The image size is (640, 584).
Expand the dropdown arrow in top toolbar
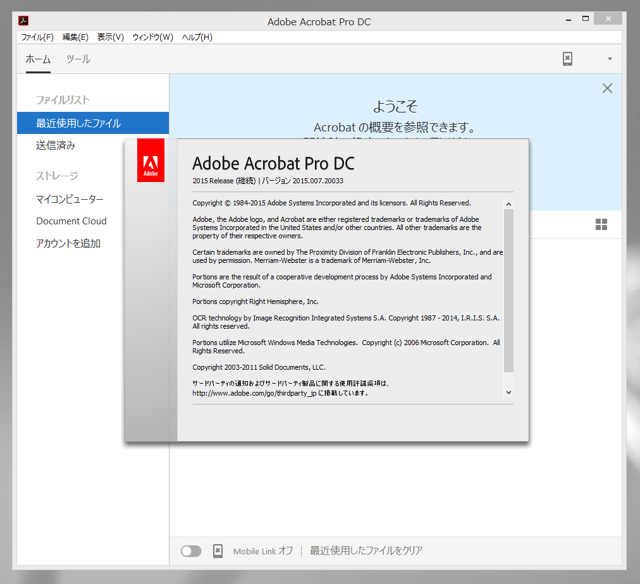click(610, 59)
